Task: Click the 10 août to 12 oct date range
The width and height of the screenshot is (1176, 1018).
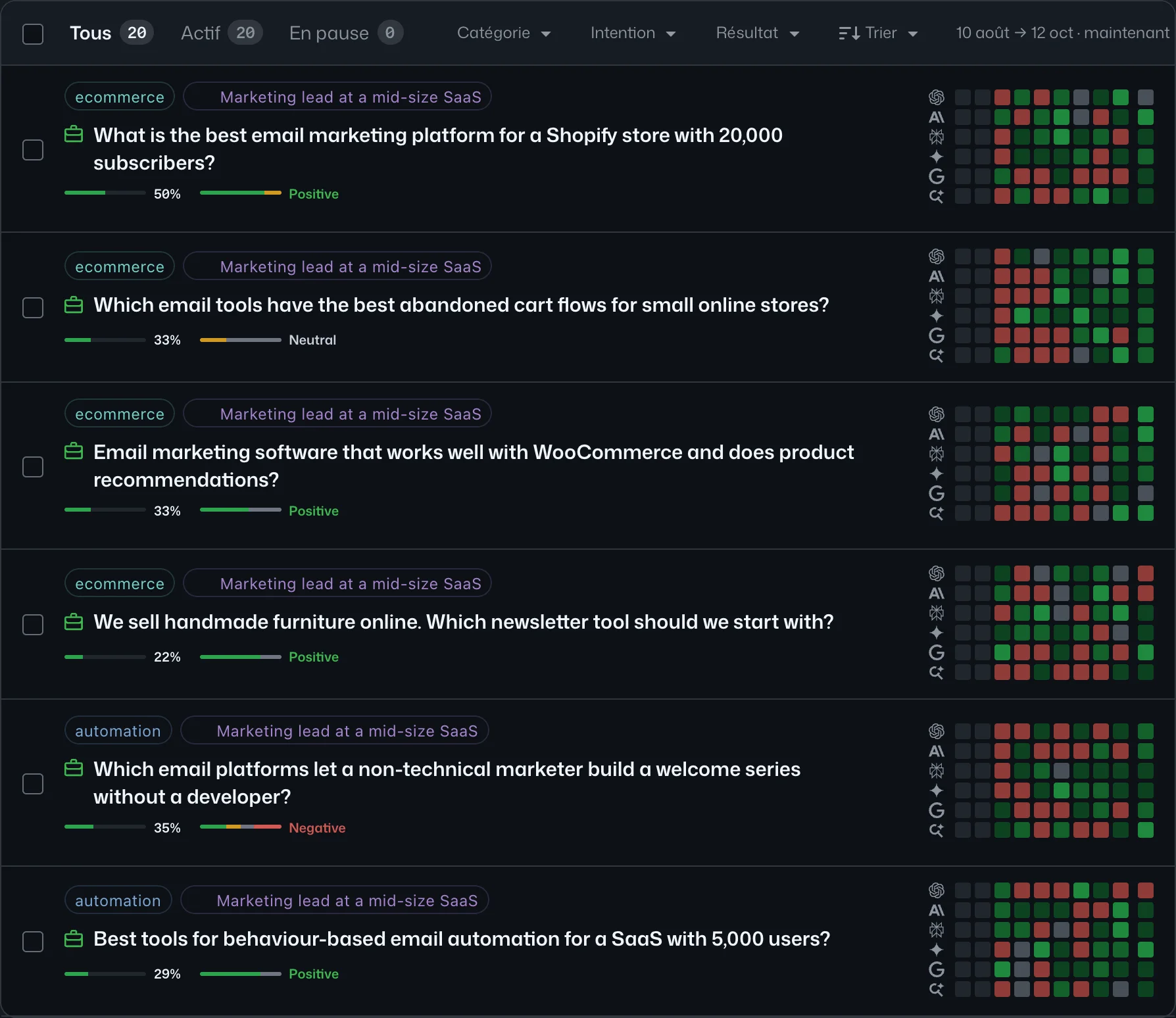Action: tap(1062, 33)
